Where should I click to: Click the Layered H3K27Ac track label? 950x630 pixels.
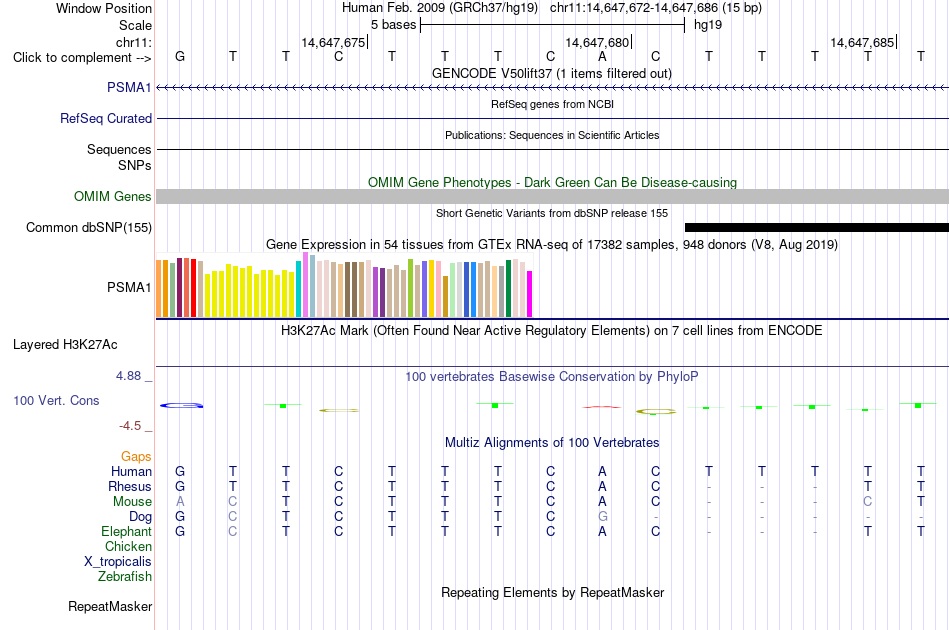tap(65, 345)
